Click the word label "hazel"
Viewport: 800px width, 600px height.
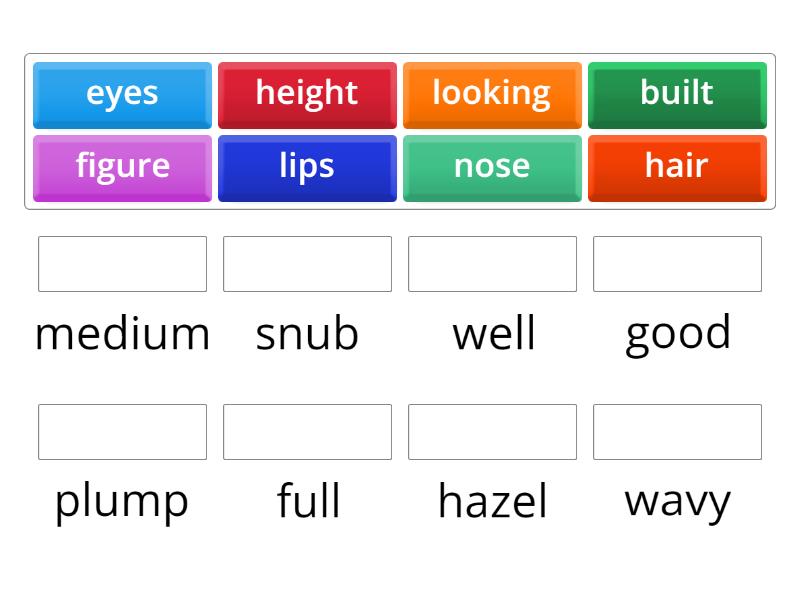pyautogui.click(x=492, y=500)
